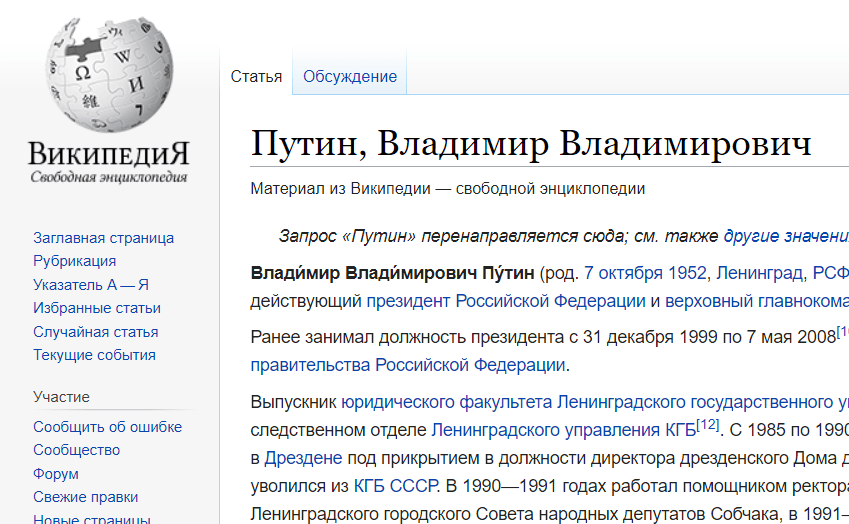Image resolution: width=849 pixels, height=524 pixels.
Task: Click the article title Путин, Владимир Владимирович
Action: coord(531,144)
